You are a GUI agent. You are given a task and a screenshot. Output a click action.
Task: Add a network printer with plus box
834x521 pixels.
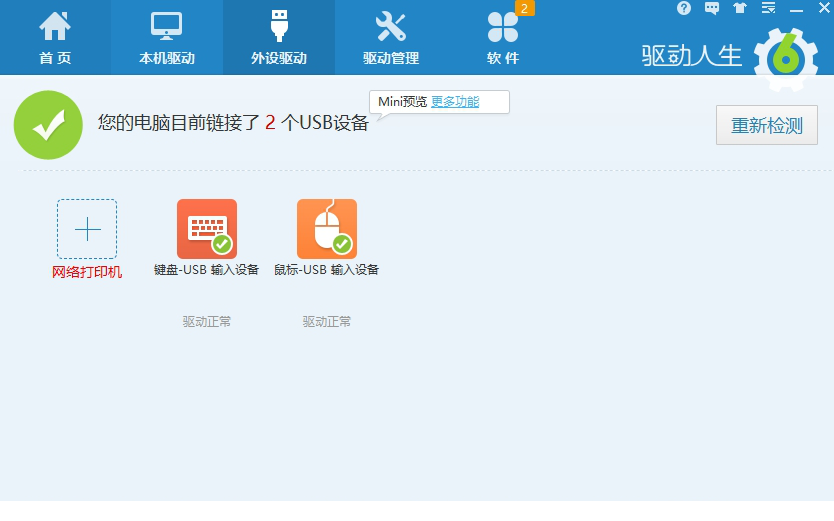click(87, 229)
